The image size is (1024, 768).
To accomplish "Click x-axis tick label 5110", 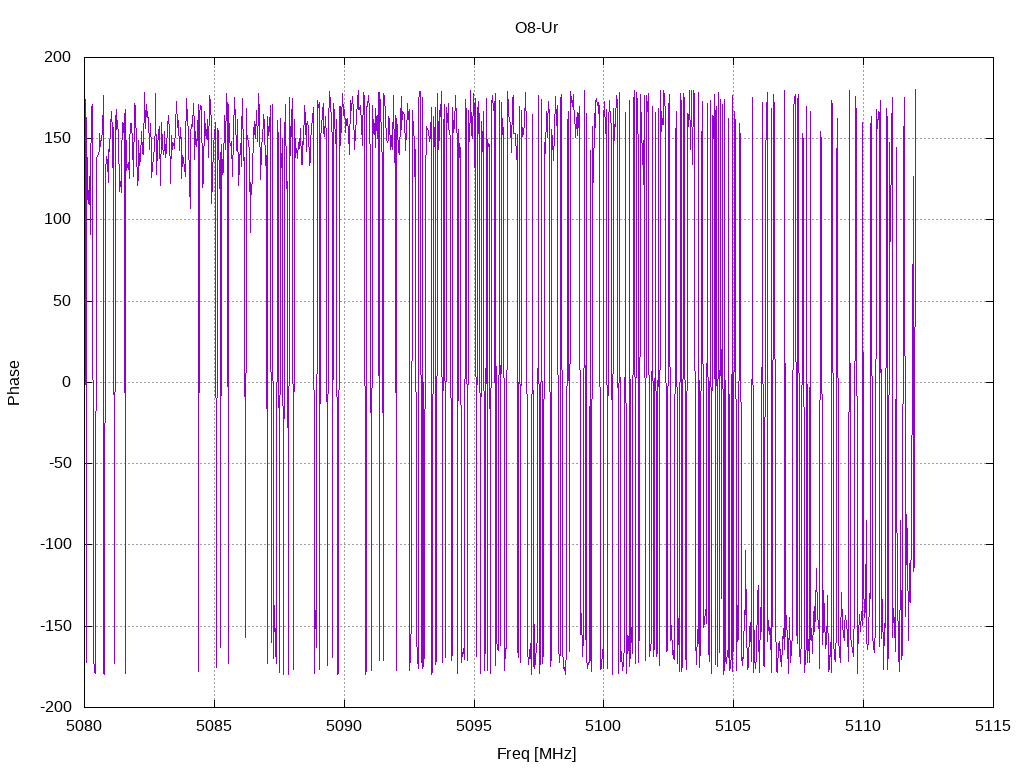I will 863,726.
